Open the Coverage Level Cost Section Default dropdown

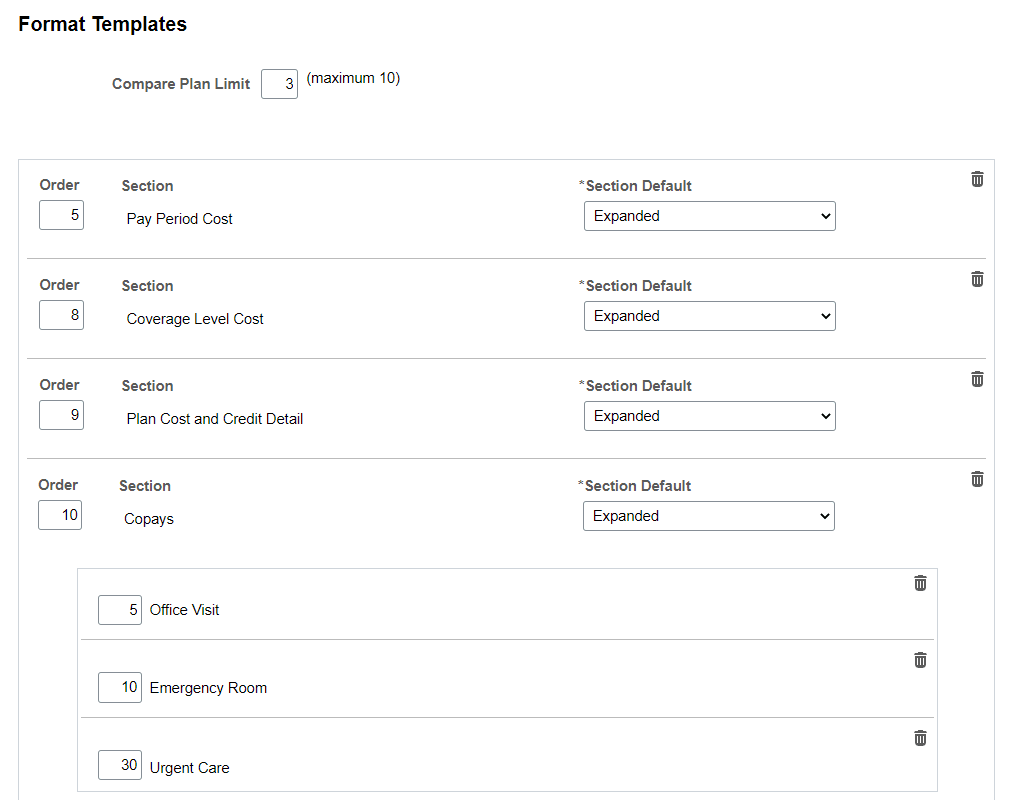pos(709,316)
